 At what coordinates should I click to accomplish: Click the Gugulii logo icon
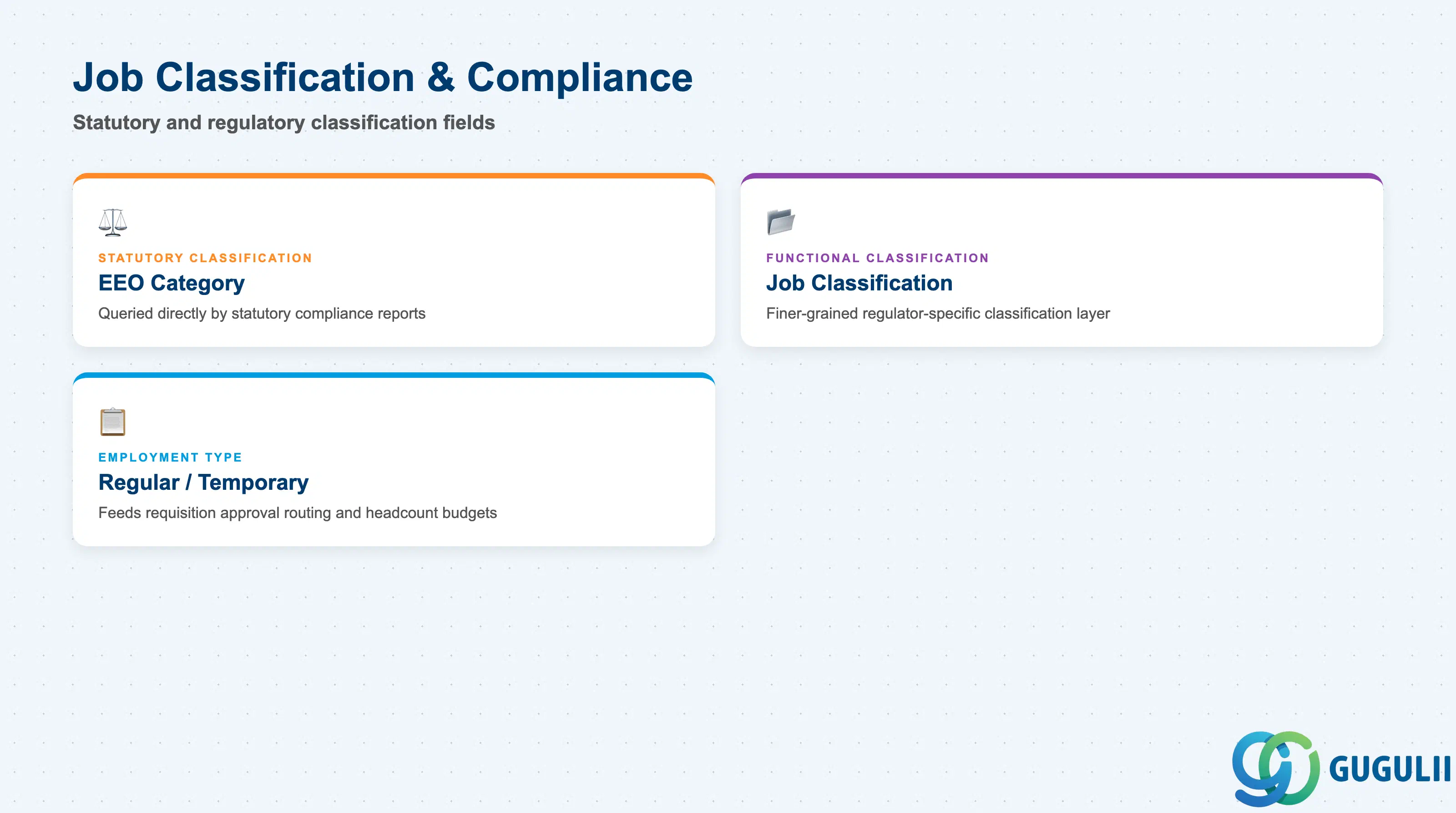(x=1276, y=768)
